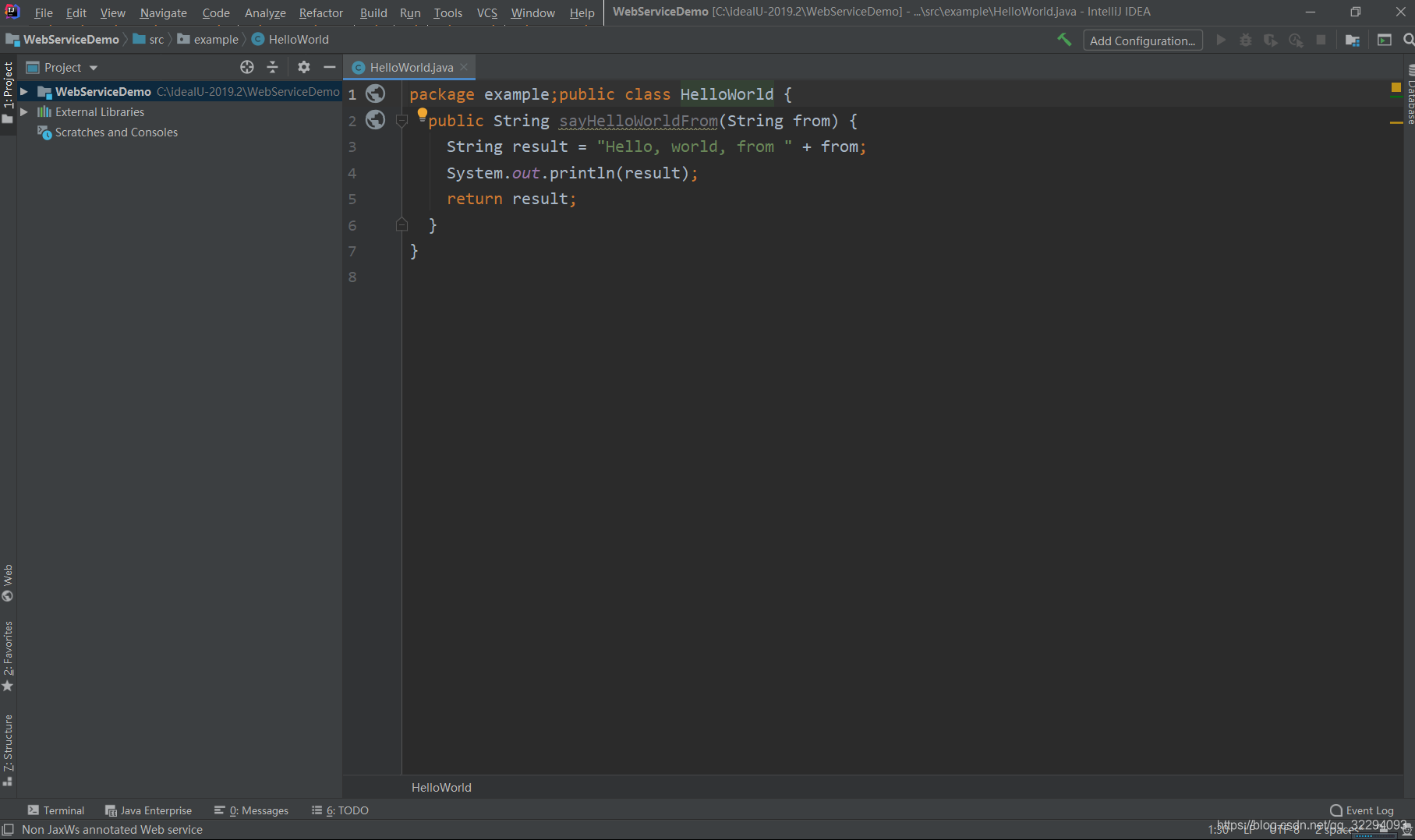The height and width of the screenshot is (840, 1415).
Task: Open the Window menu
Action: click(x=532, y=12)
